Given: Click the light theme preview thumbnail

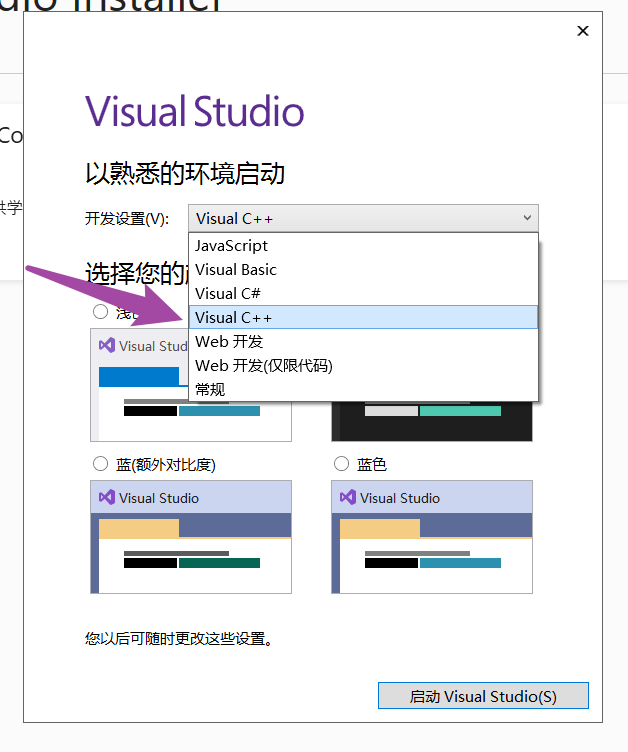Looking at the screenshot, I should click(x=140, y=385).
